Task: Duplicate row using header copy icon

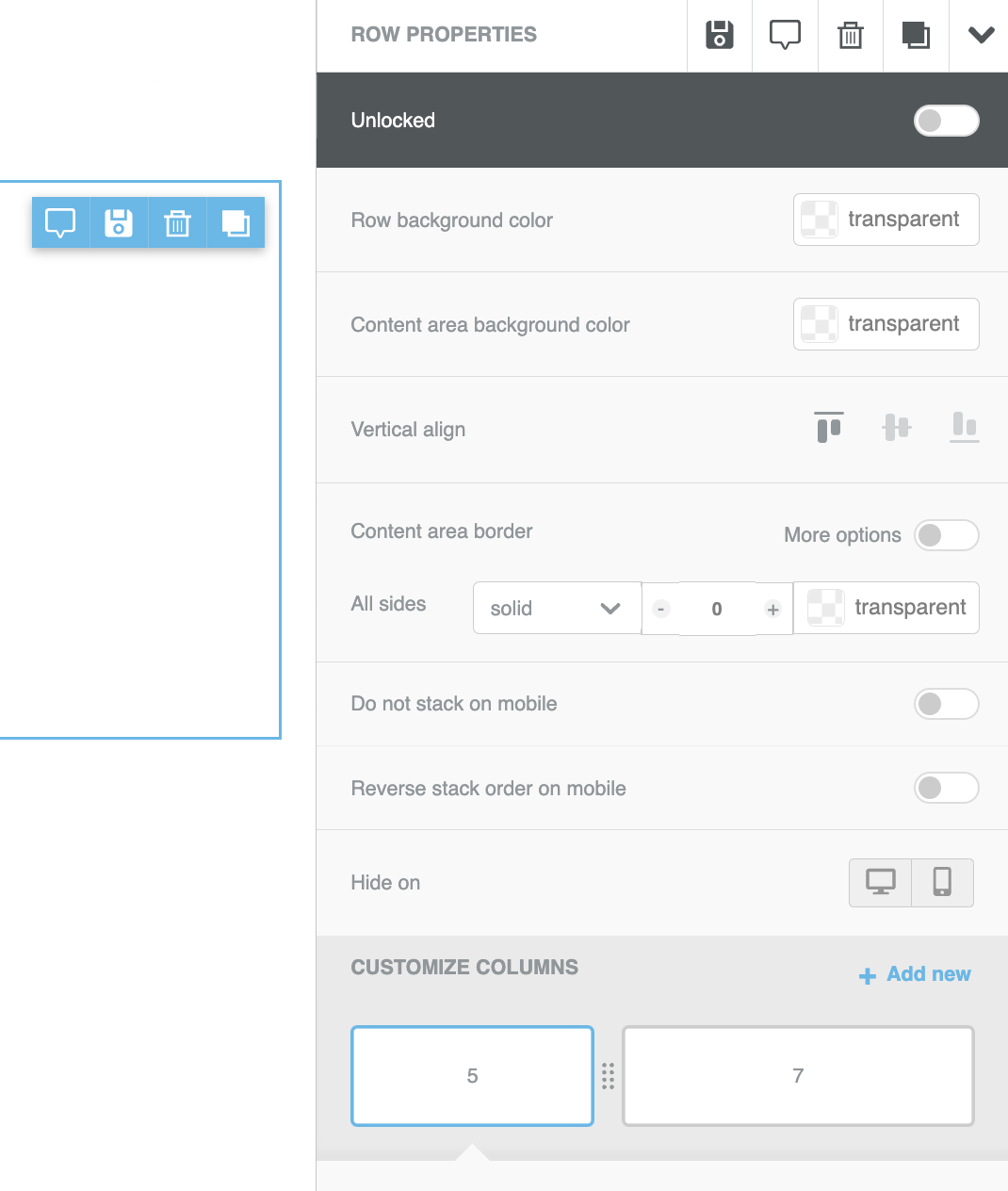Action: click(916, 35)
